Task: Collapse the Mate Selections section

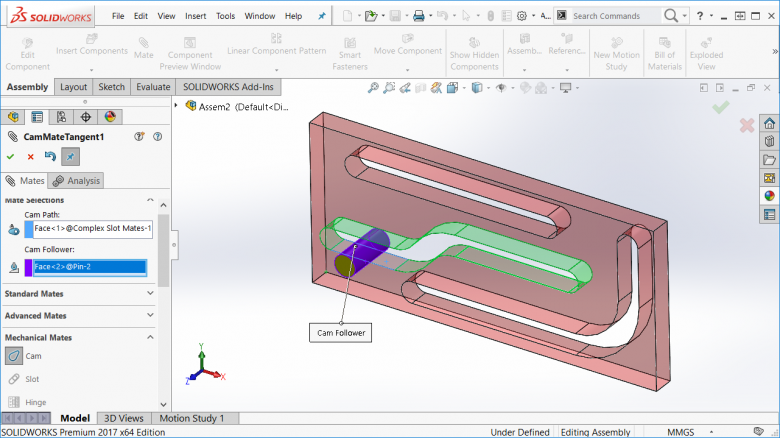Action: coord(150,200)
